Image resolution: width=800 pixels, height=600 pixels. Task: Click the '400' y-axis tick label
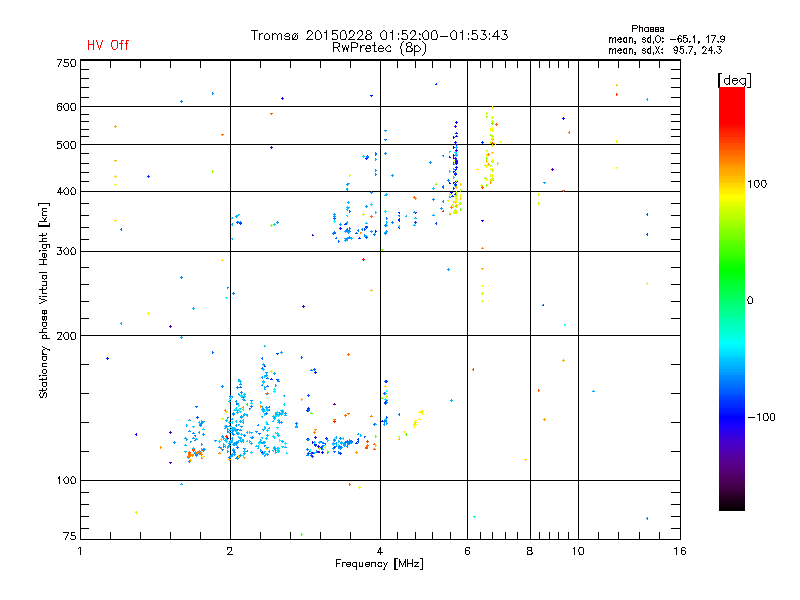click(x=66, y=192)
